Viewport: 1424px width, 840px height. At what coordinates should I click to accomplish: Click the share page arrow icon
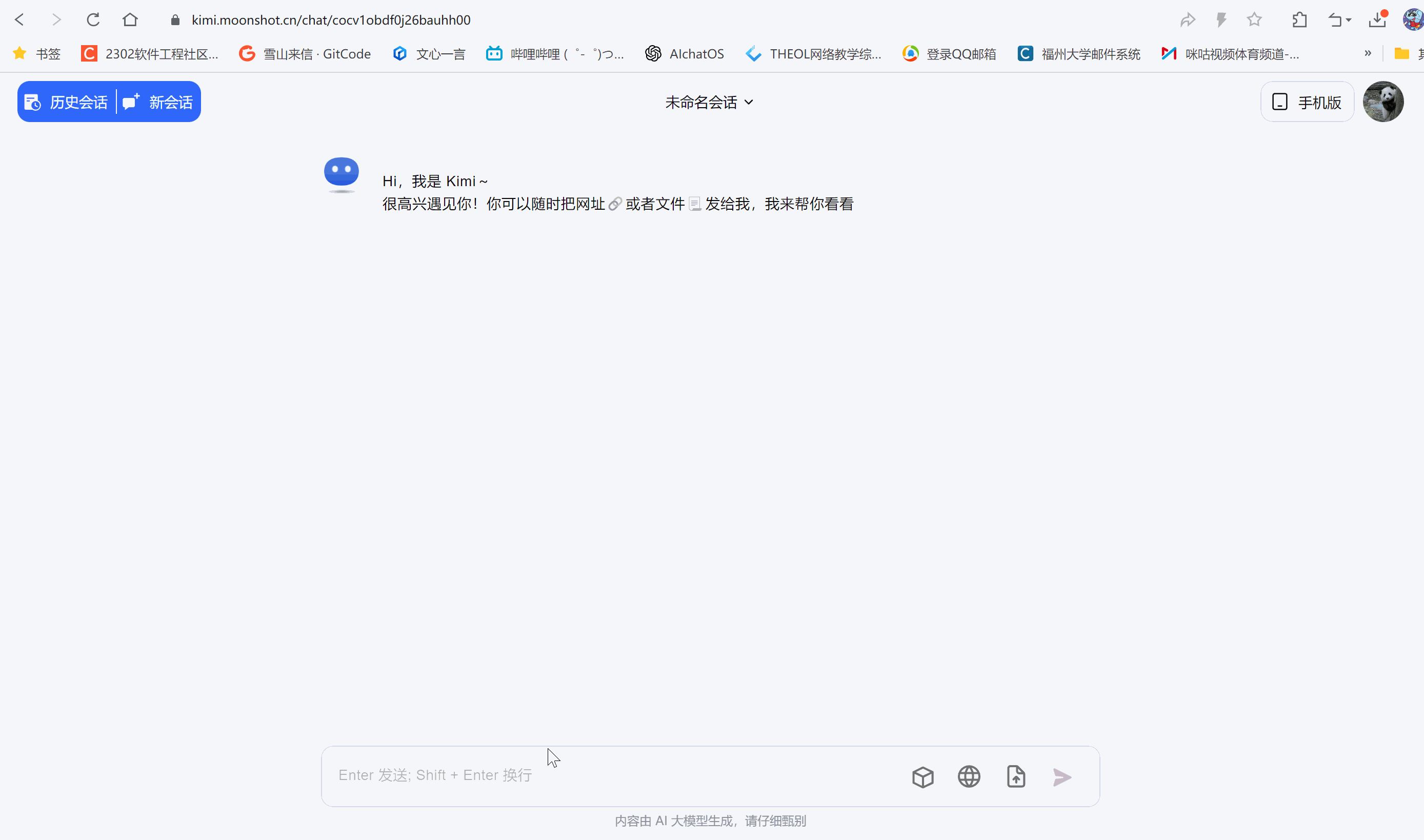point(1188,20)
